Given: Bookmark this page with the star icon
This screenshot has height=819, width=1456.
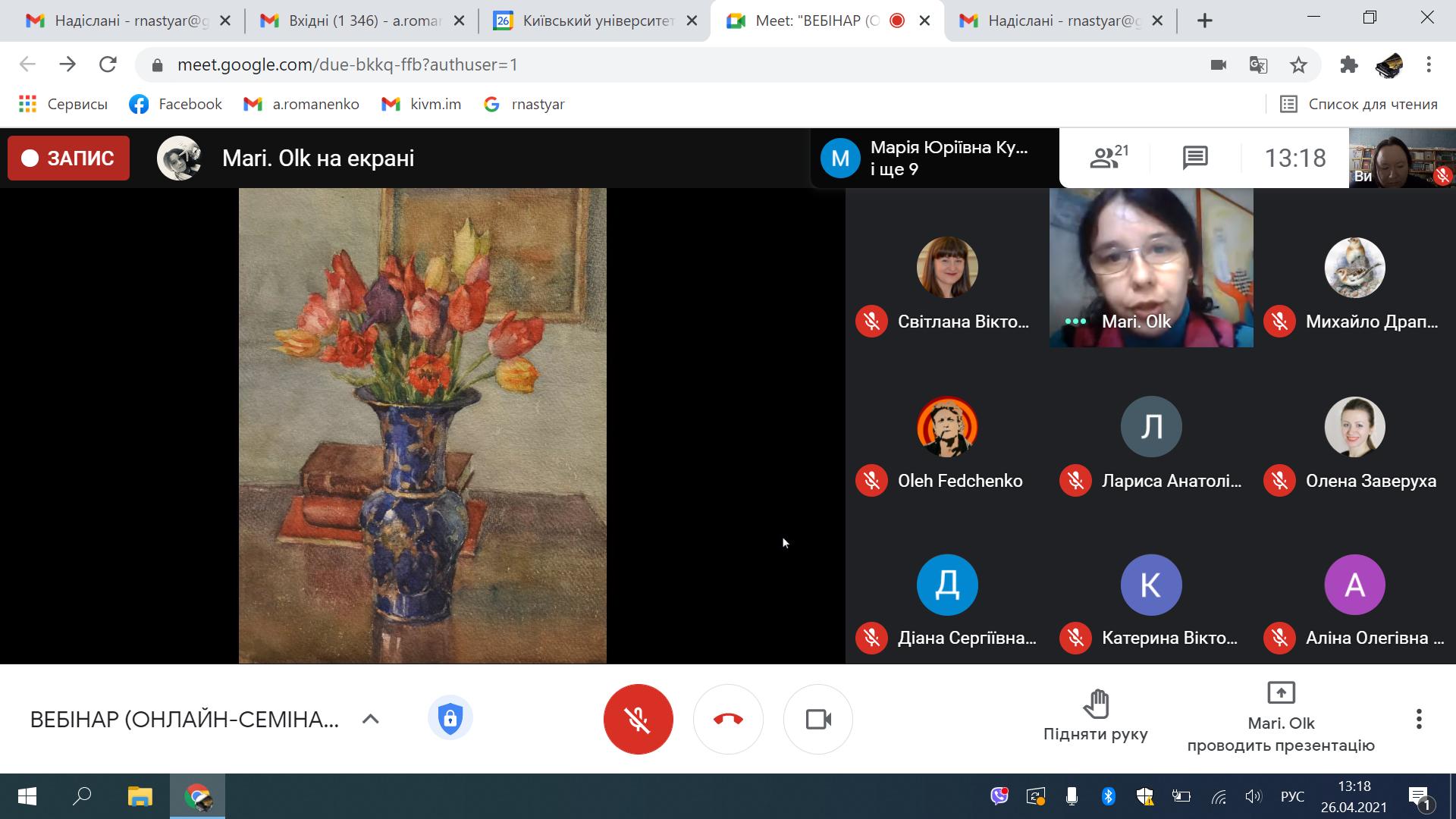Looking at the screenshot, I should (x=1298, y=65).
